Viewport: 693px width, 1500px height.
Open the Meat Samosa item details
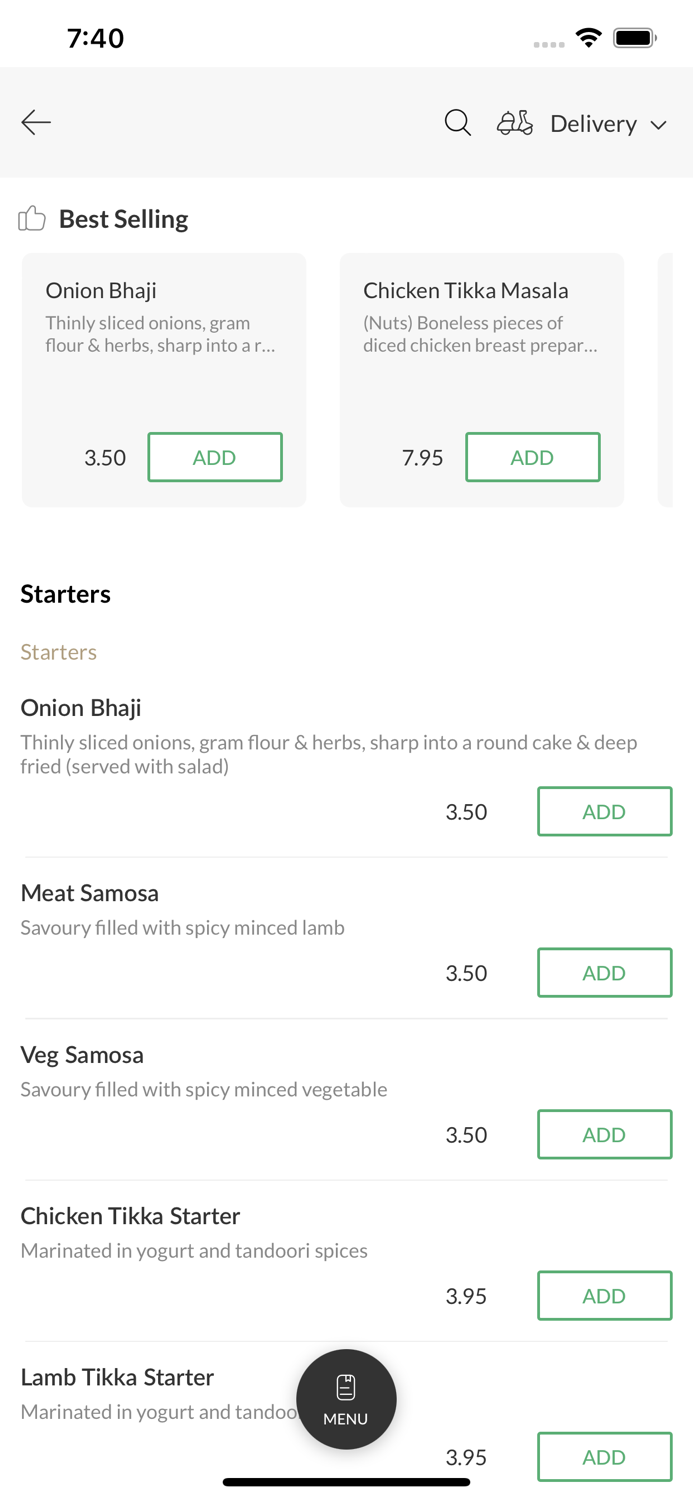point(90,893)
